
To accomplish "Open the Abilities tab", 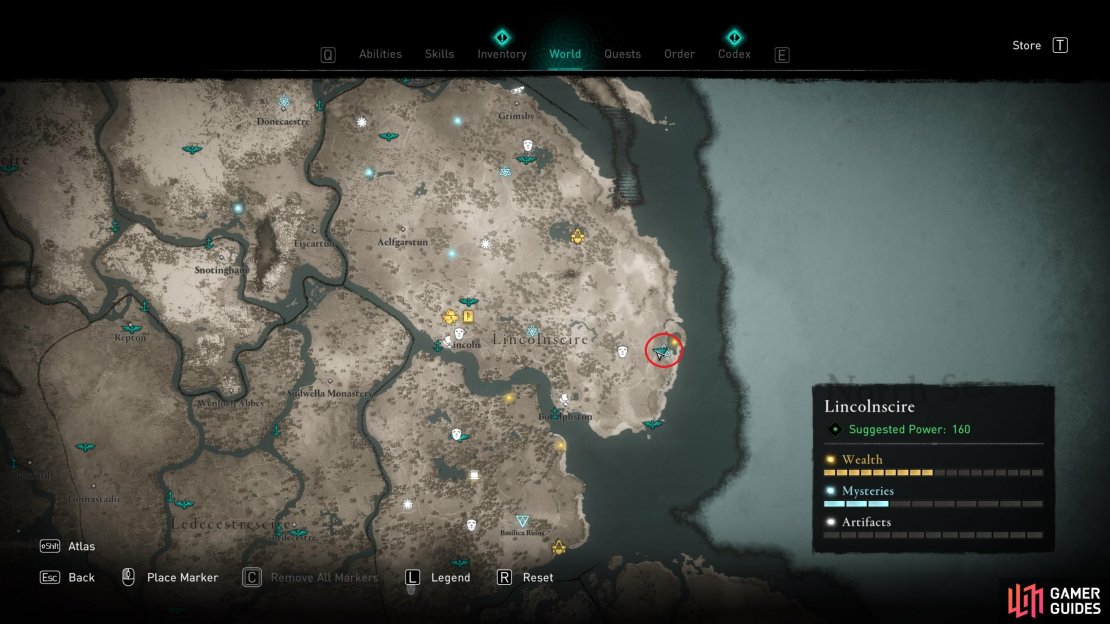I will [x=380, y=54].
